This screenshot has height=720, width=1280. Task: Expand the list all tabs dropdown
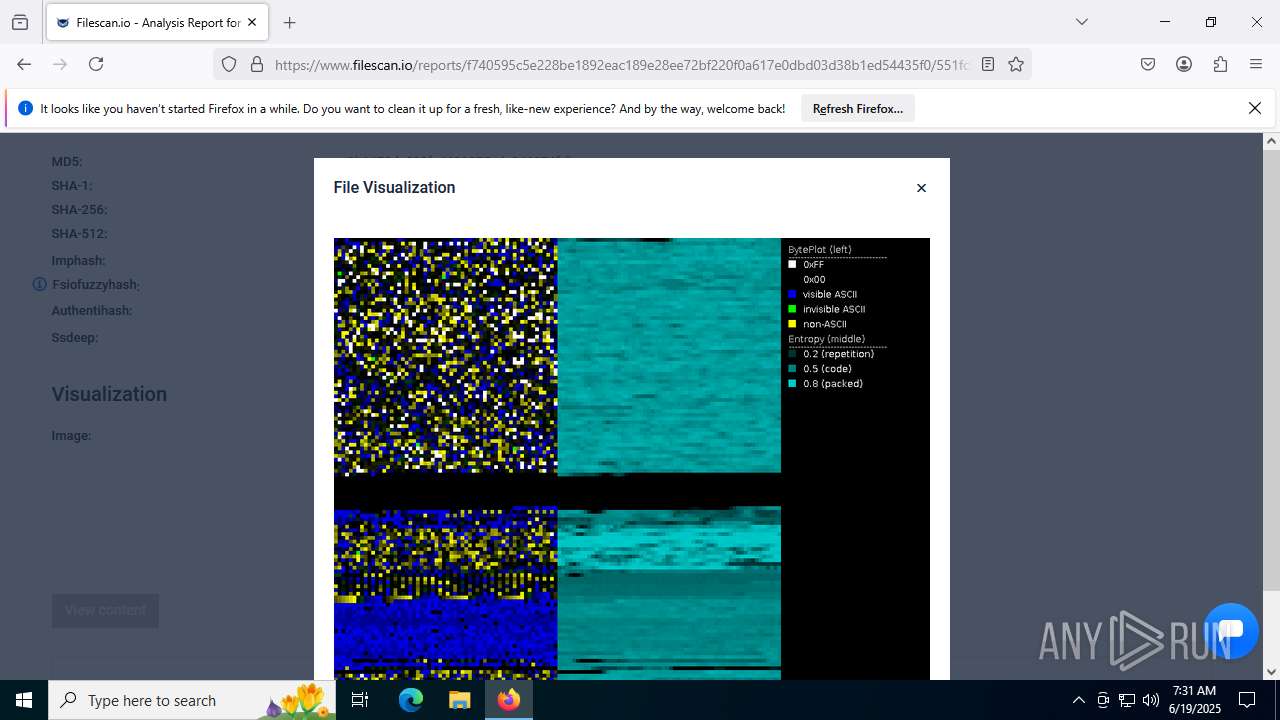pyautogui.click(x=1081, y=22)
